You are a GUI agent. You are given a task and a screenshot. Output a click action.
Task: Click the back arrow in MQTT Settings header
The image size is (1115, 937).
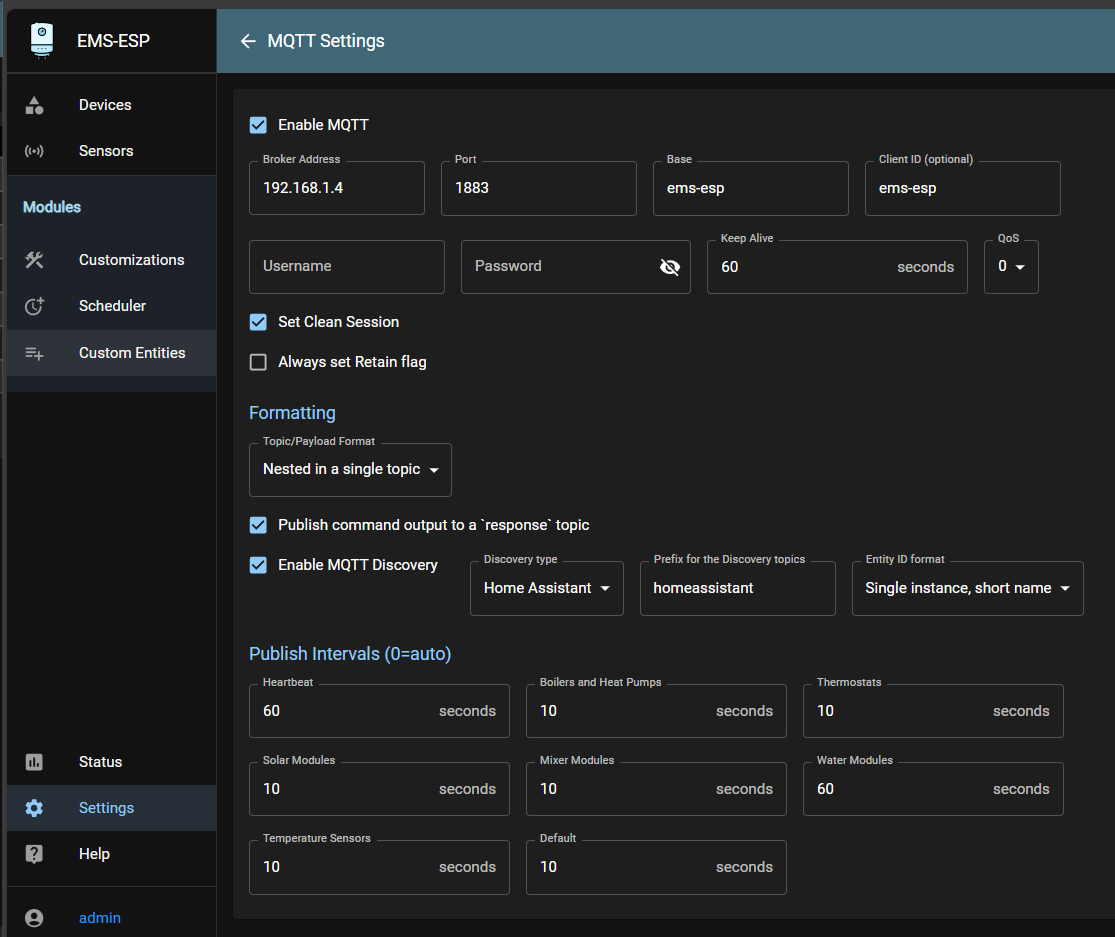pos(248,41)
